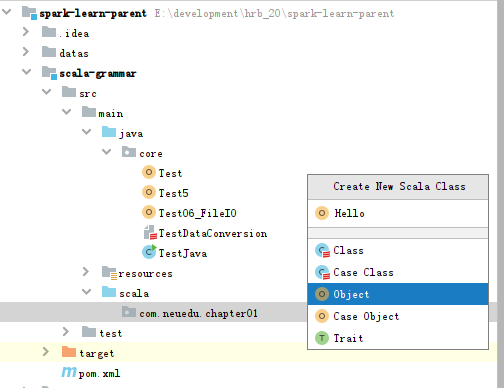Click the project path E:\development\hrb_20 text
This screenshot has width=504, height=388.
click(x=274, y=13)
